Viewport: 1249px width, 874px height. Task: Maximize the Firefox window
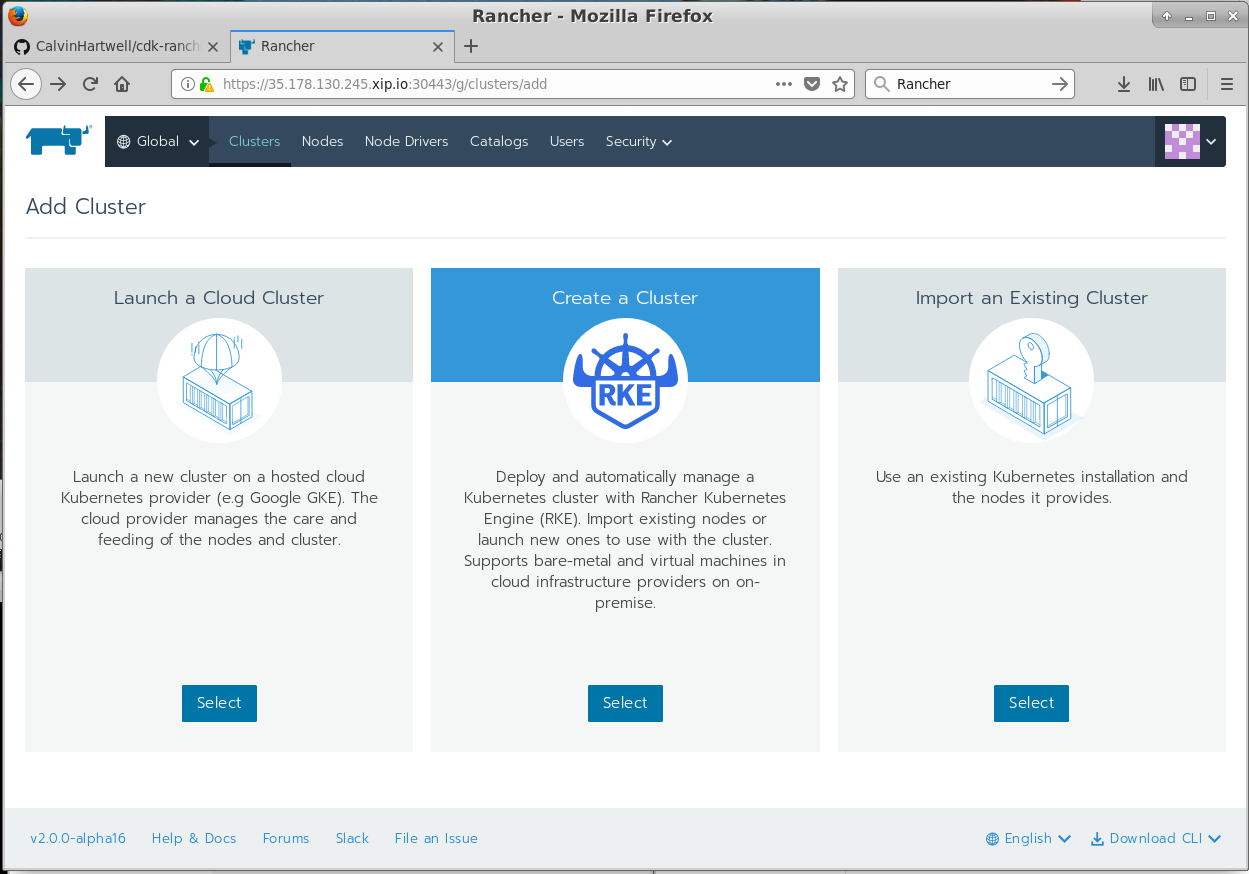click(x=1210, y=15)
